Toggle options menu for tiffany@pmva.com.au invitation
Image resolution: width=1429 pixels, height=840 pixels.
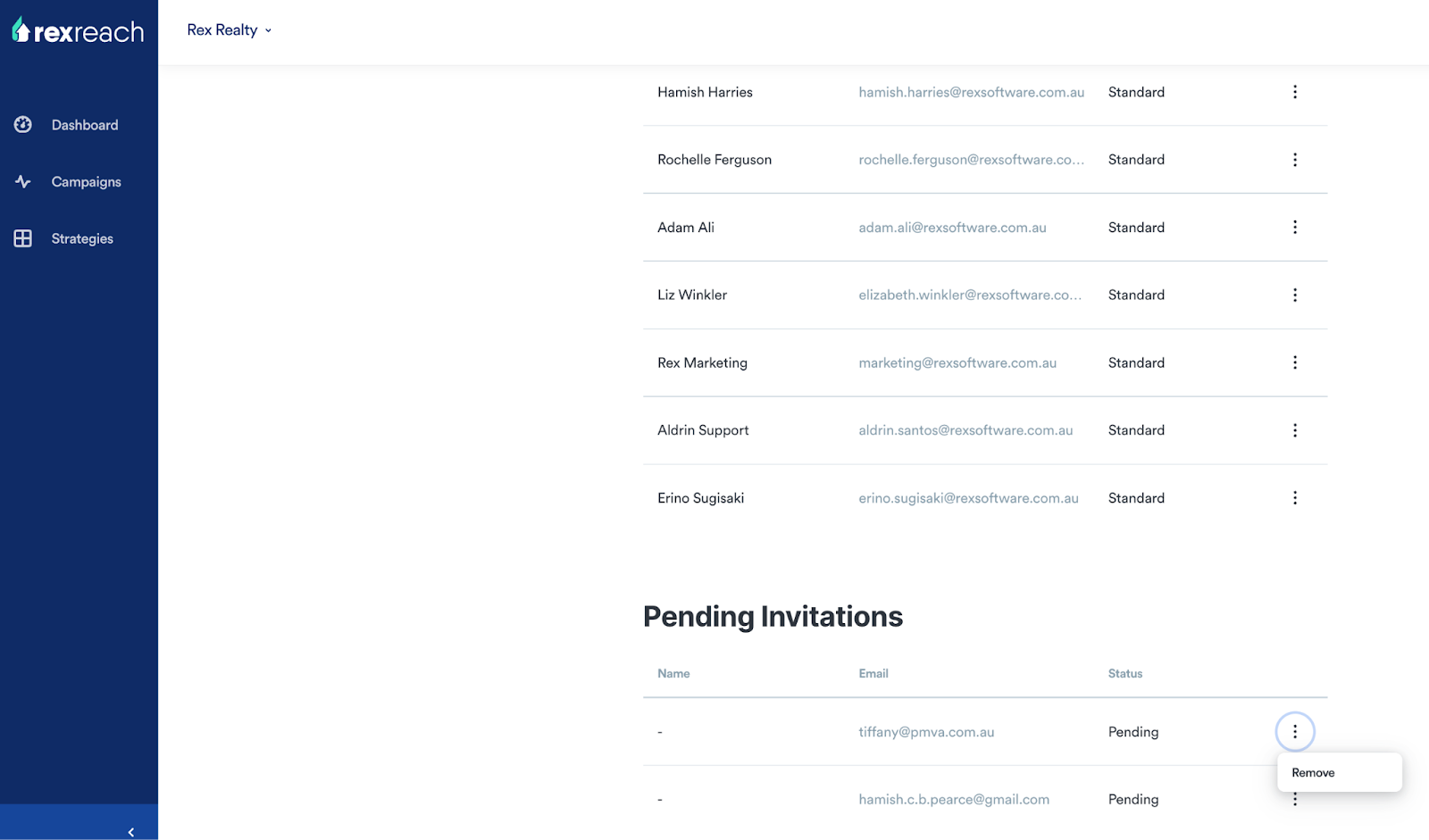tap(1295, 732)
